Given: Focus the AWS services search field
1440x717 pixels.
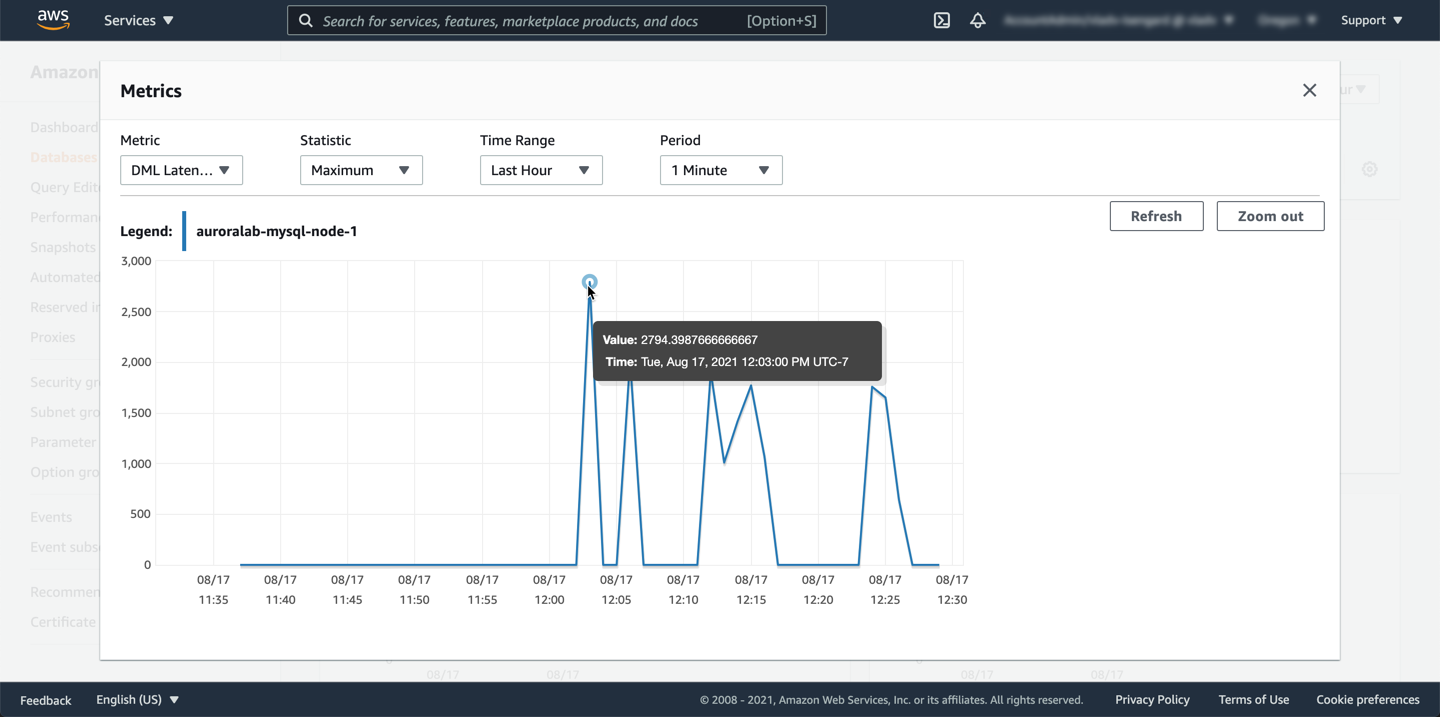Looking at the screenshot, I should 530,20.
